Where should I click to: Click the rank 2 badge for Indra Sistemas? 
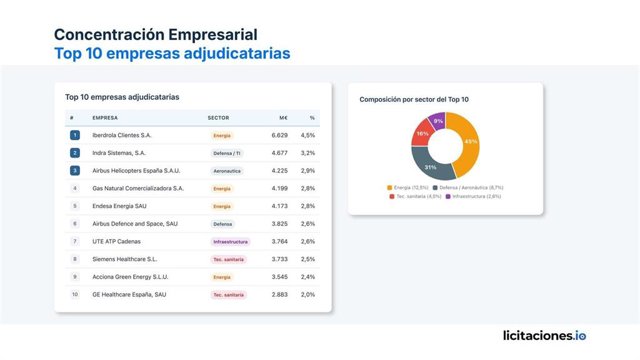tap(75, 153)
